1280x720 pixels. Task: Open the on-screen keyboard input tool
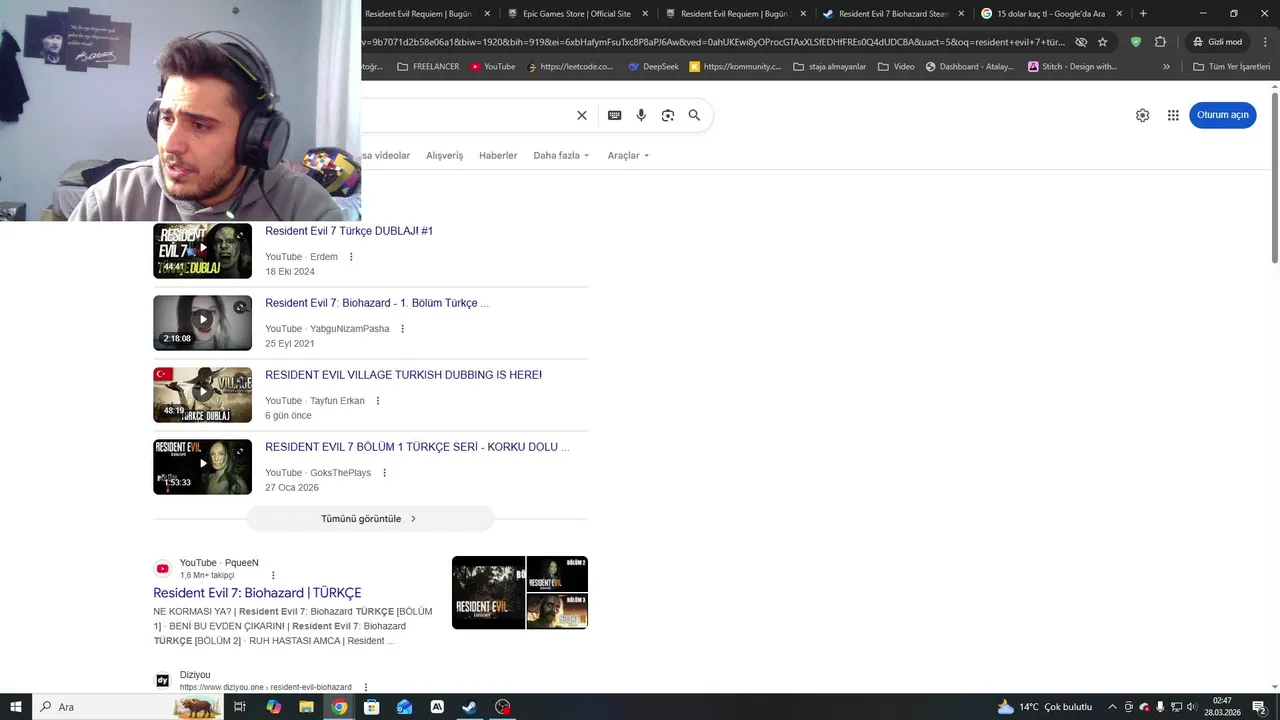[614, 115]
